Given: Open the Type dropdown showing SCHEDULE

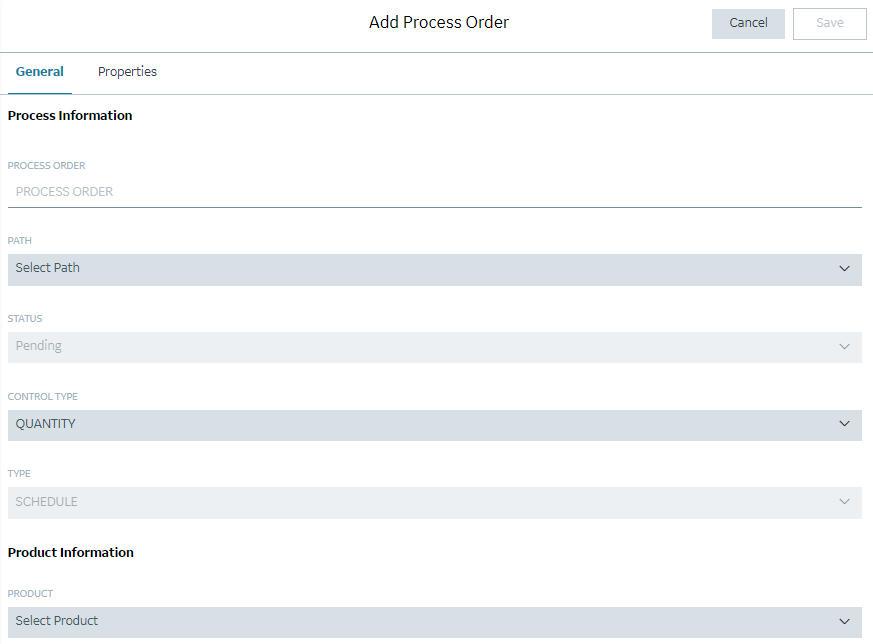Looking at the screenshot, I should (x=434, y=503).
